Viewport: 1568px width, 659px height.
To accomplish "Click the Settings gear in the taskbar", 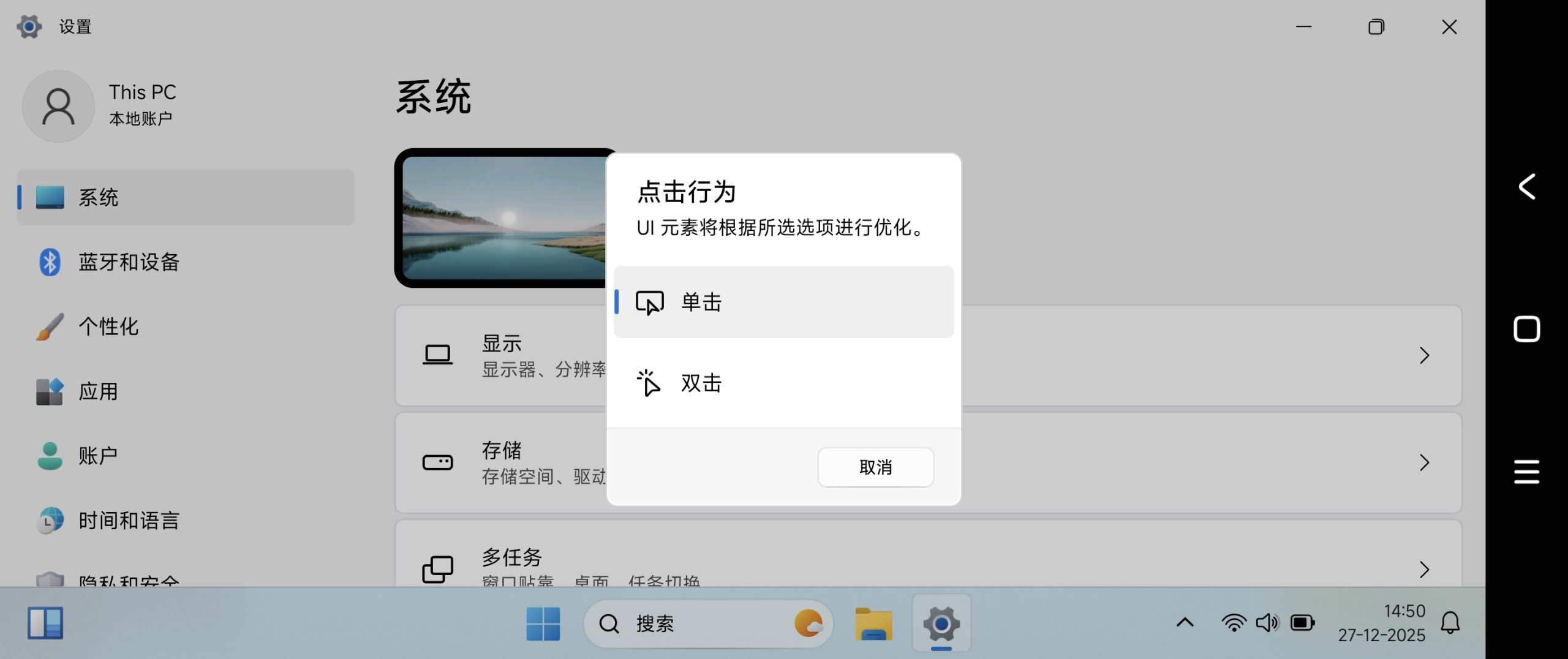I will (941, 623).
